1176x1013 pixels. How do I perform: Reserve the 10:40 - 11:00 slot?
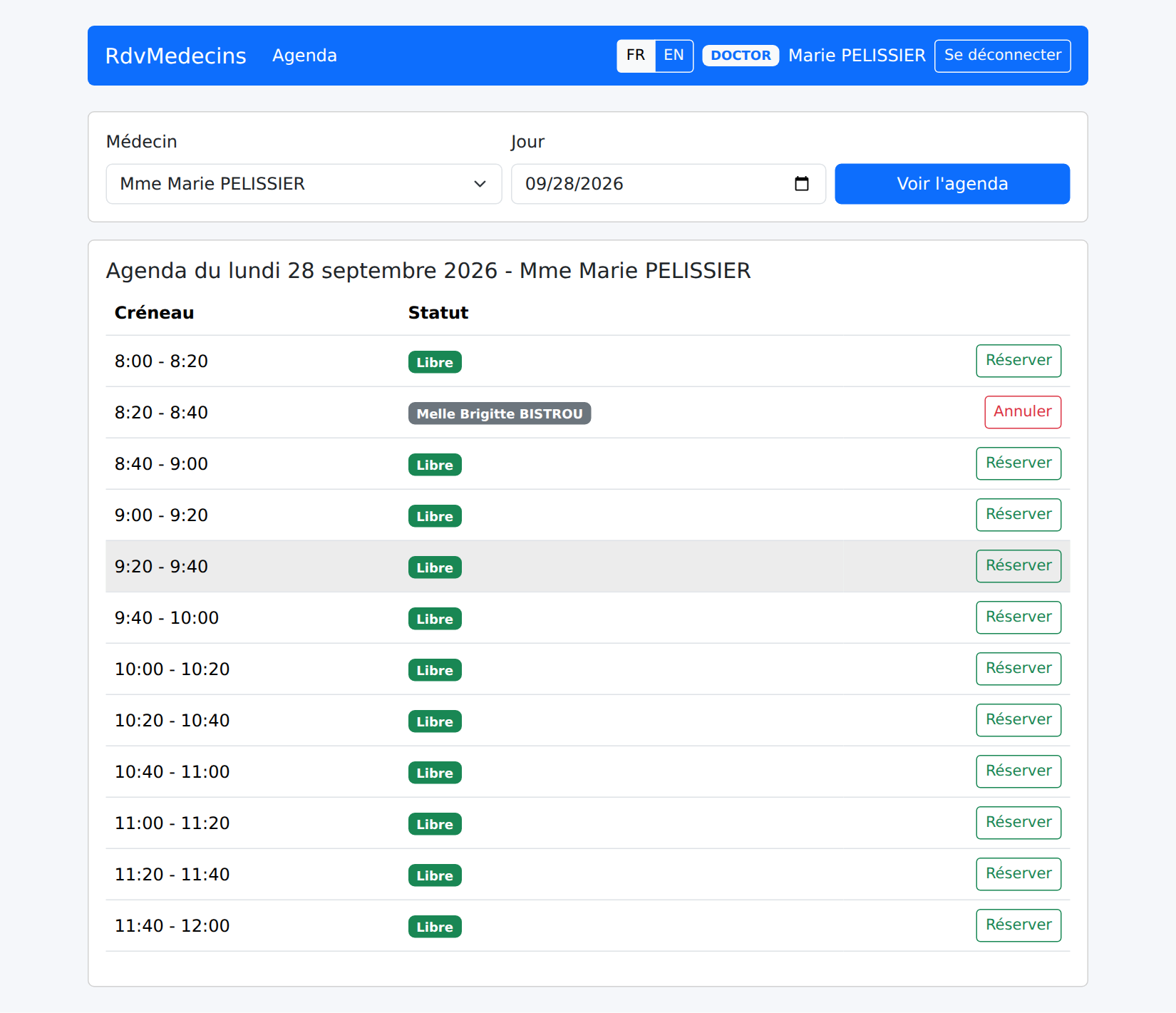[1018, 771]
